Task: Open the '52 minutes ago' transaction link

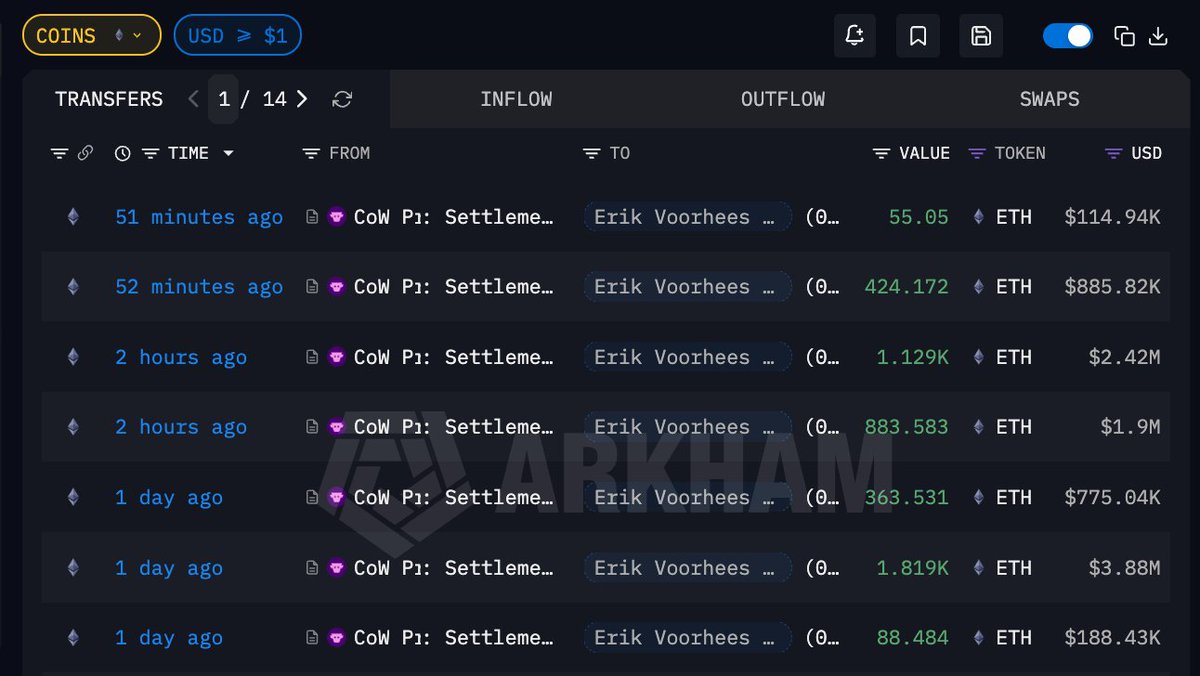Action: coord(199,287)
